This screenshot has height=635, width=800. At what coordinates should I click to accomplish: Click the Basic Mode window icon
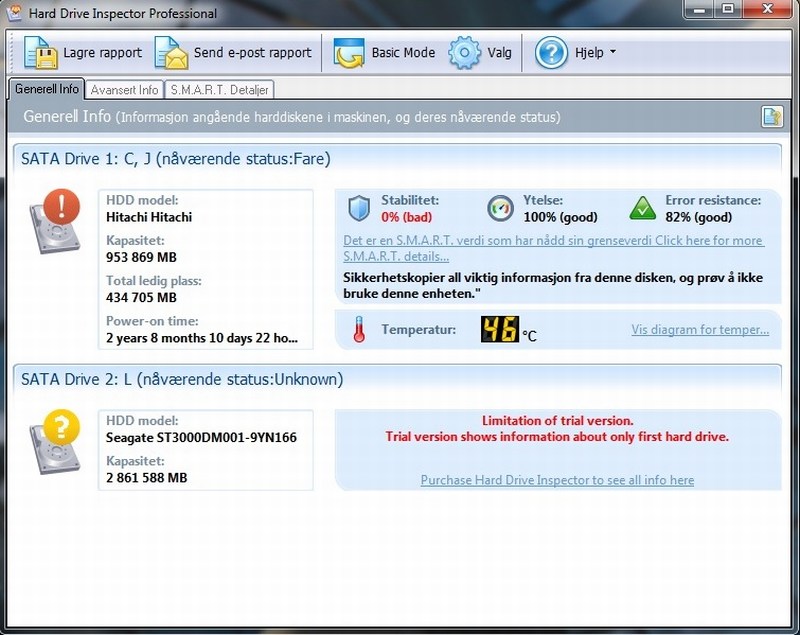click(x=349, y=53)
